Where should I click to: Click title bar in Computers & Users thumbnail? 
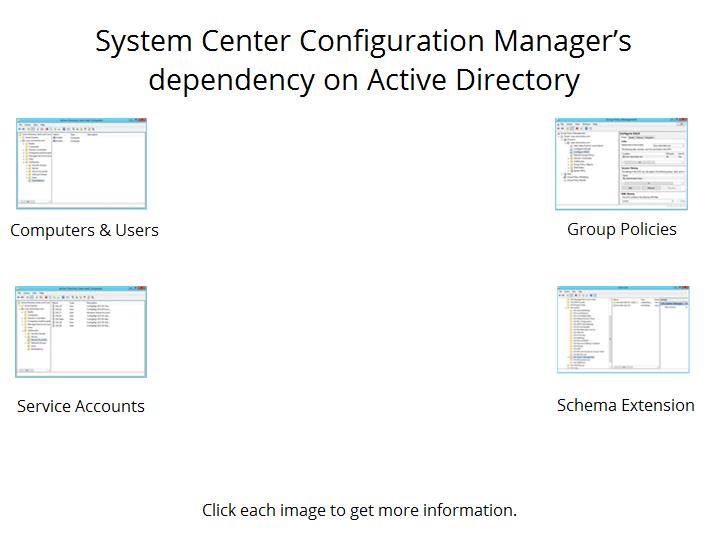[x=81, y=120]
